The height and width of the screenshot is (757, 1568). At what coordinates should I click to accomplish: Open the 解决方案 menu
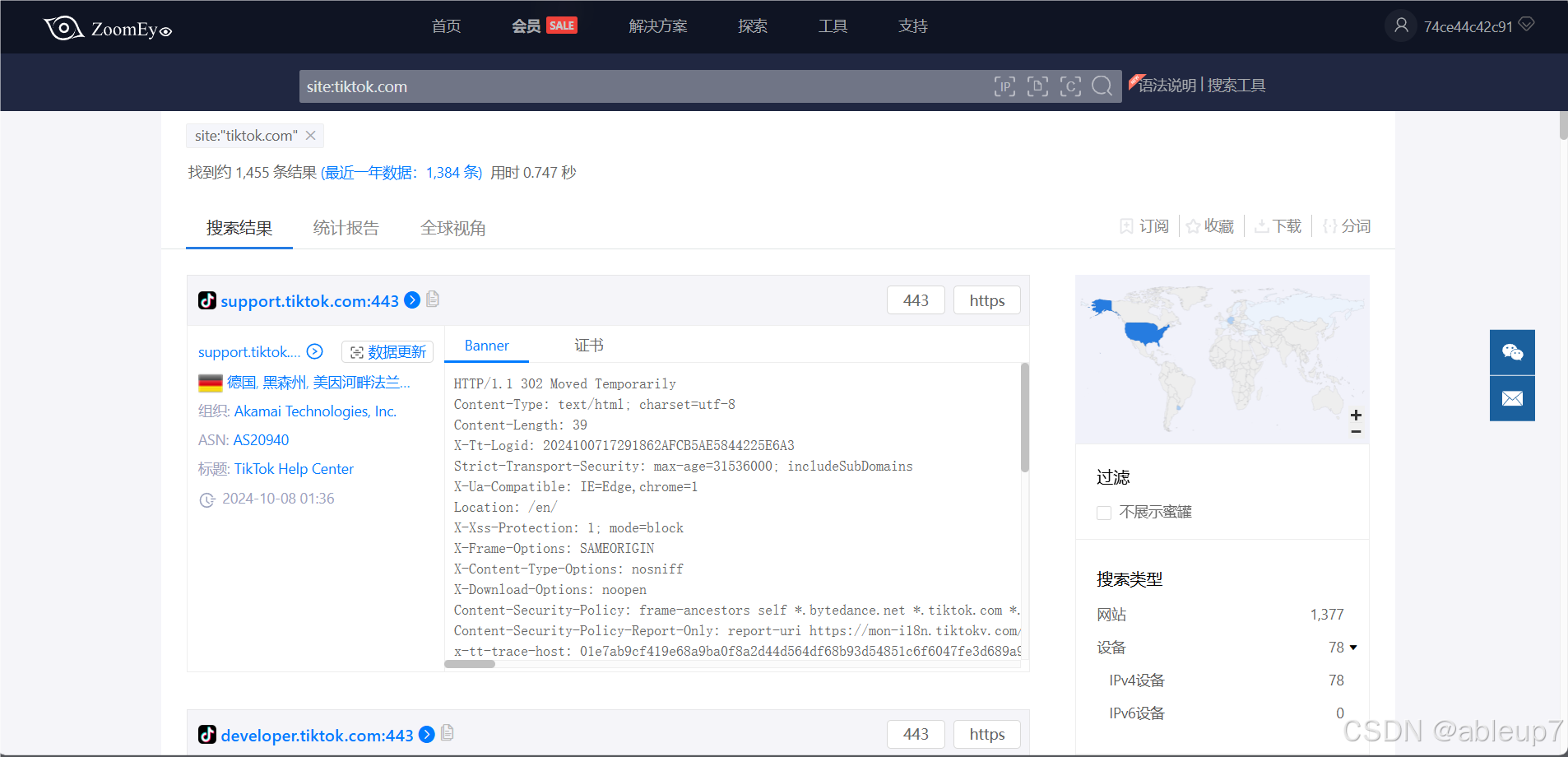pyautogui.click(x=658, y=26)
